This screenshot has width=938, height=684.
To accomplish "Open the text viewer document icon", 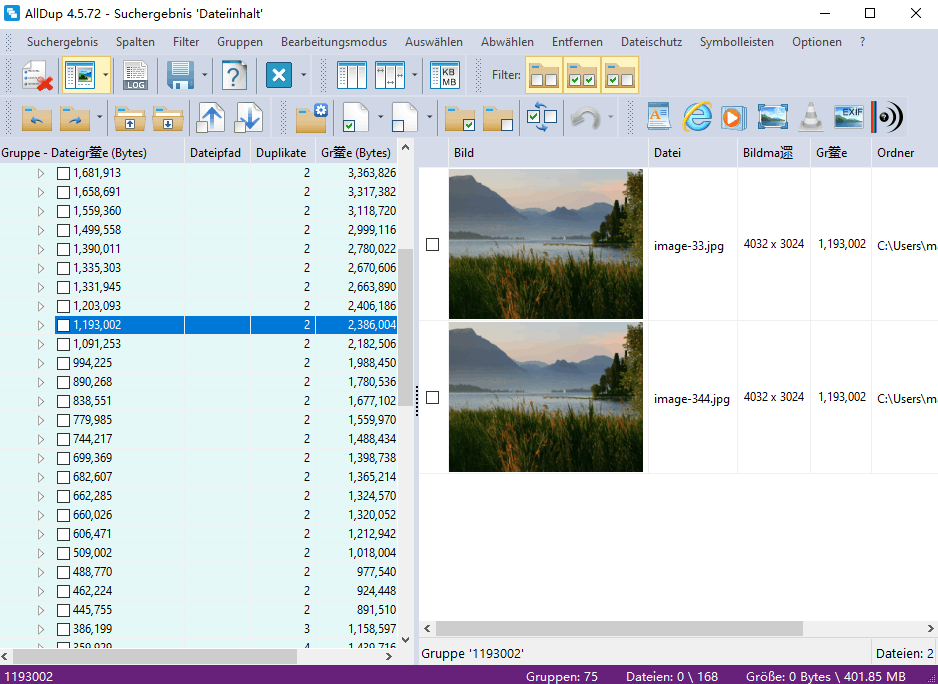I will [x=659, y=117].
